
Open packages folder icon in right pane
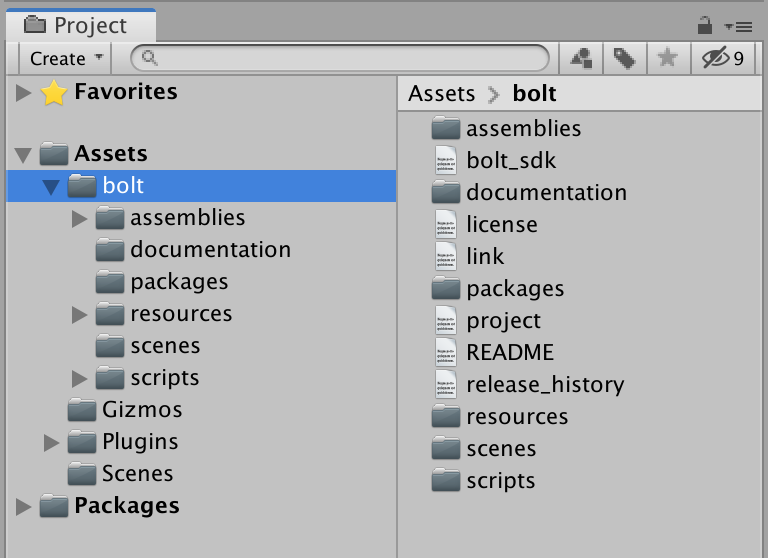tap(446, 288)
